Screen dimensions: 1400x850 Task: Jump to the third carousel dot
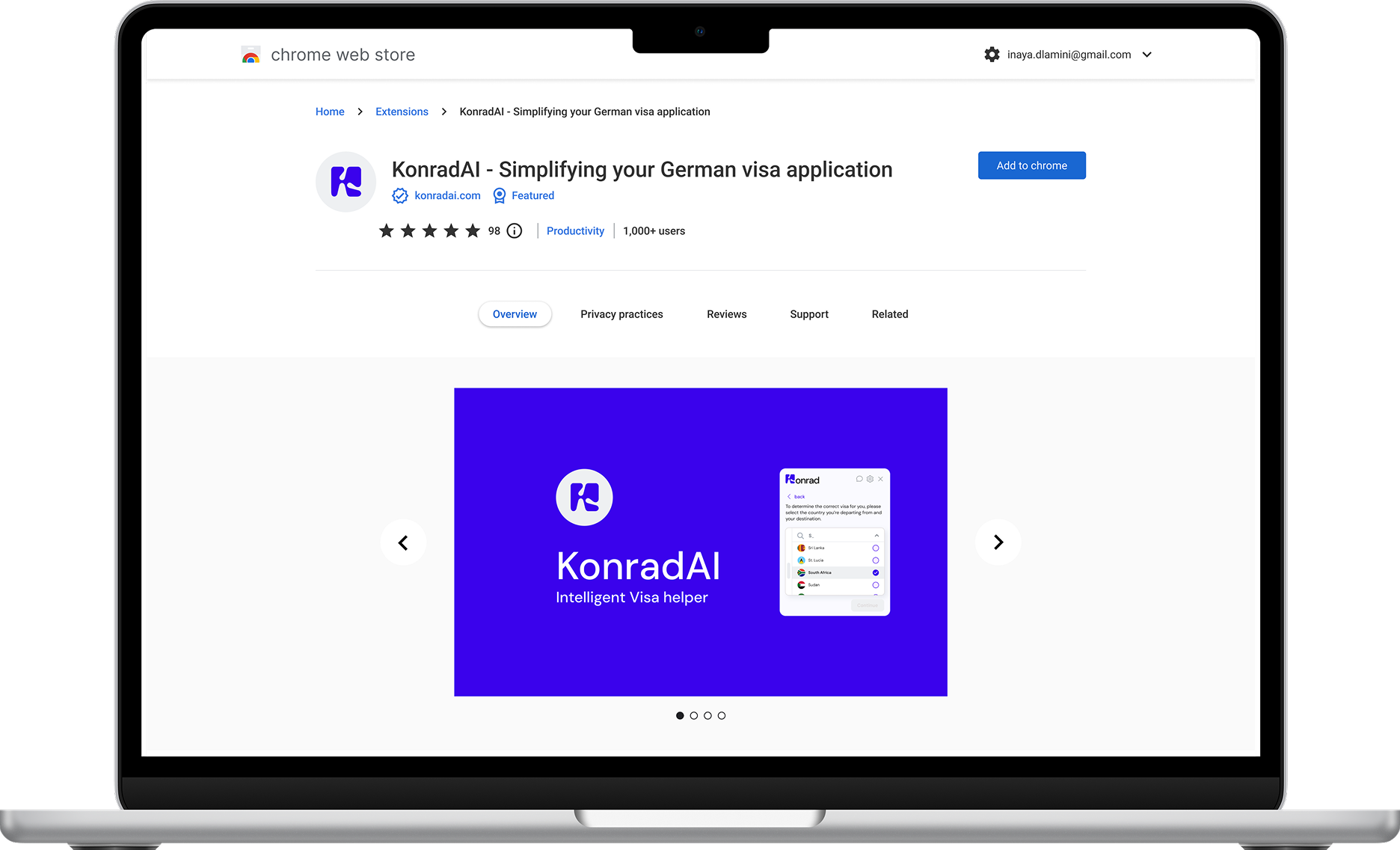pos(707,716)
